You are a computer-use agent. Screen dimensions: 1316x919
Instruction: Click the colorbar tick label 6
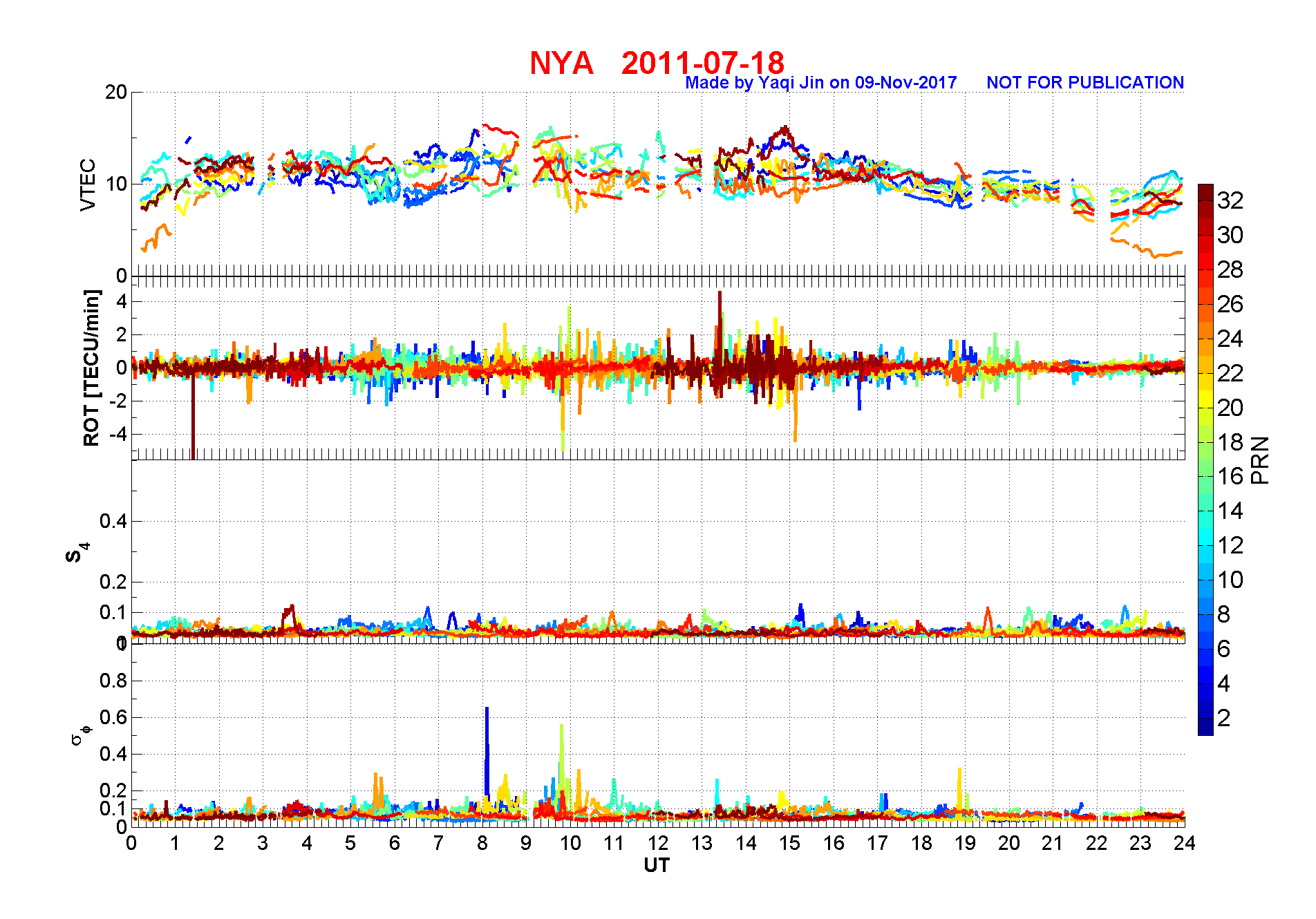point(1223,649)
